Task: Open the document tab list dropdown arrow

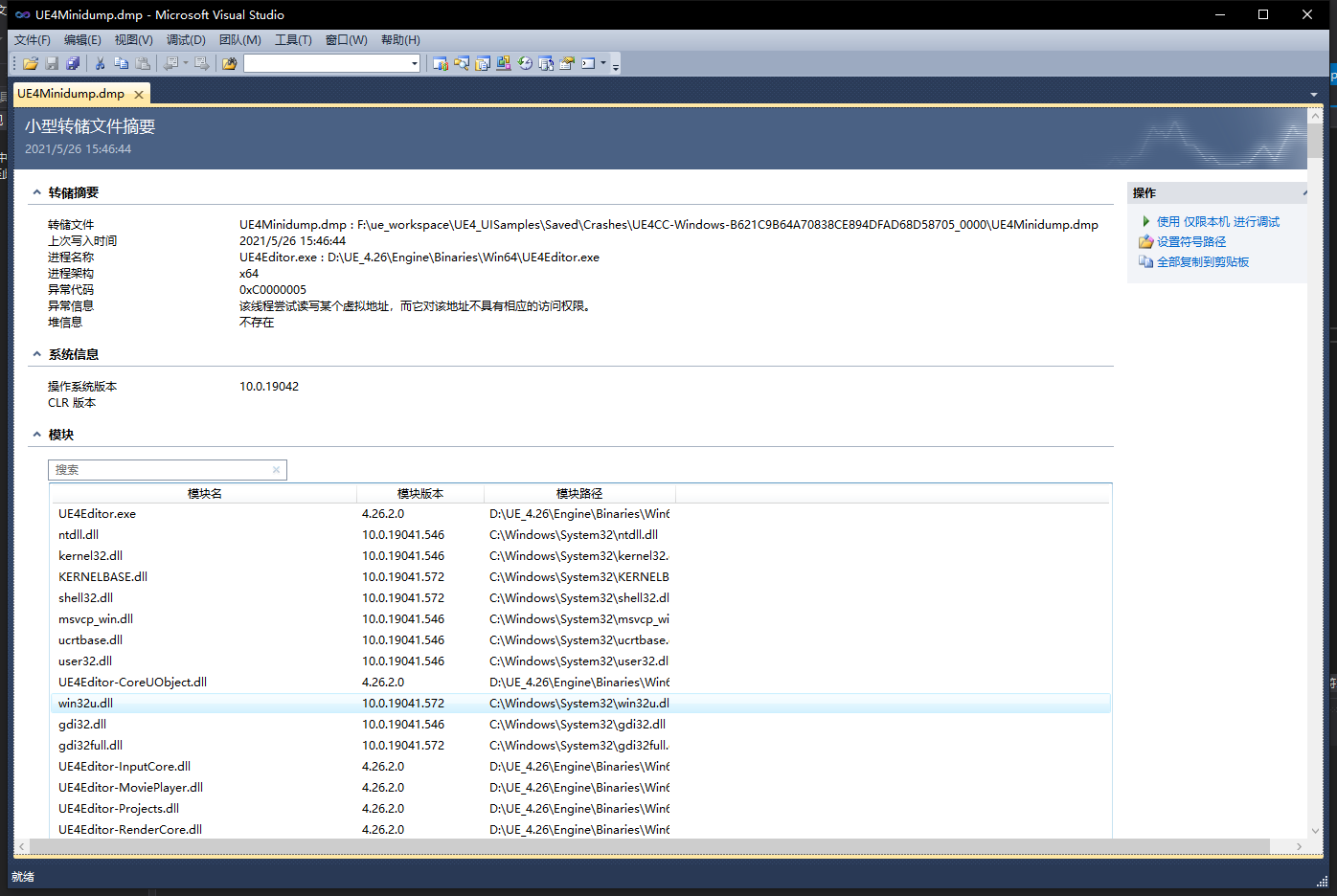Action: pos(1313,94)
